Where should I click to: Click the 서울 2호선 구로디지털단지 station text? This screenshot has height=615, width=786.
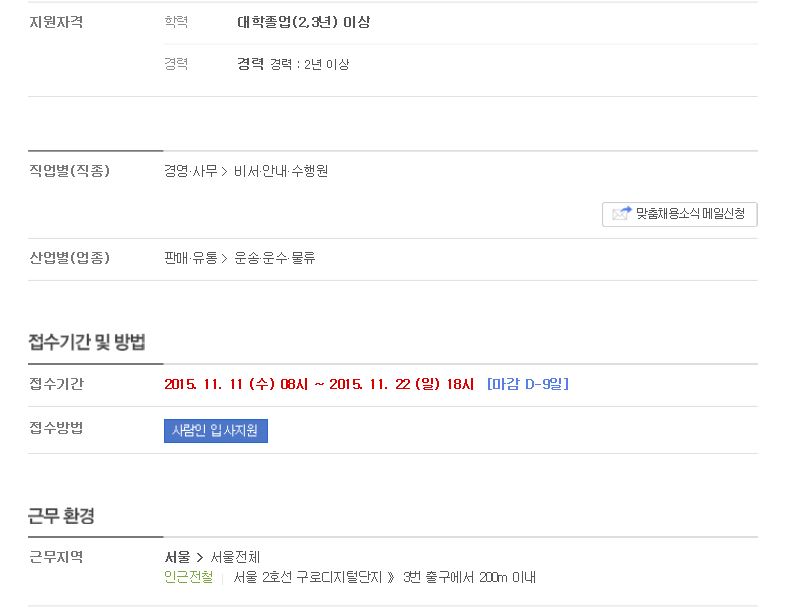tap(308, 577)
